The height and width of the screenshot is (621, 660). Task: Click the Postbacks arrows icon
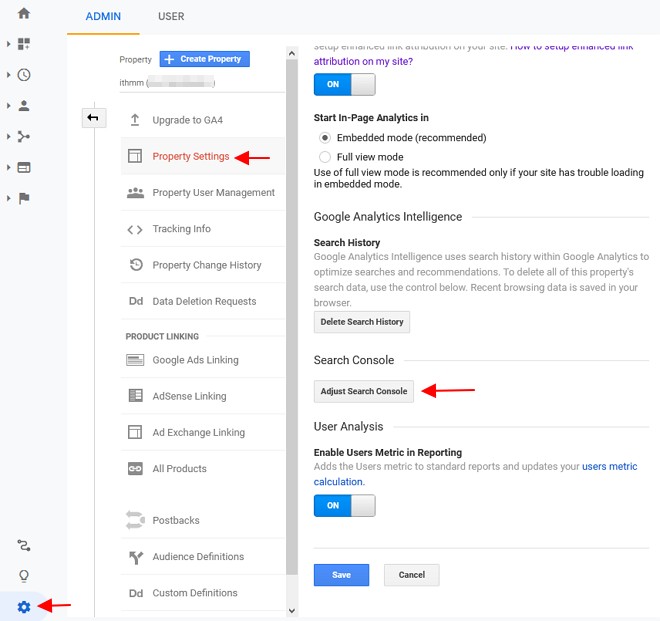tap(135, 520)
